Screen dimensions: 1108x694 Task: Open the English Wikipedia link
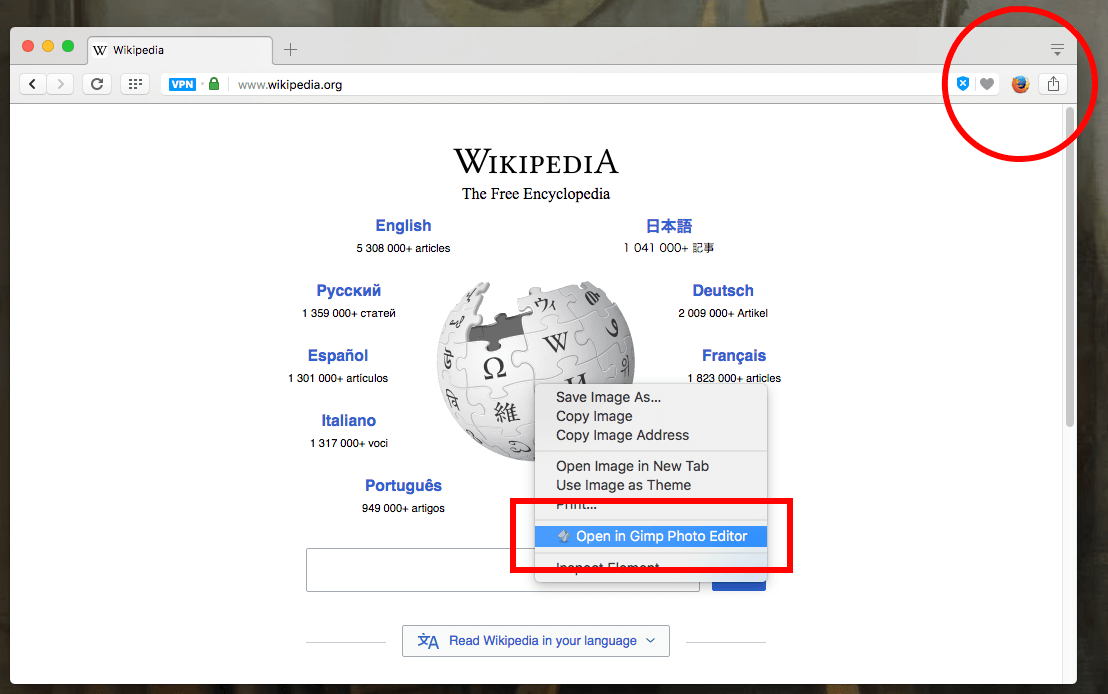[403, 225]
